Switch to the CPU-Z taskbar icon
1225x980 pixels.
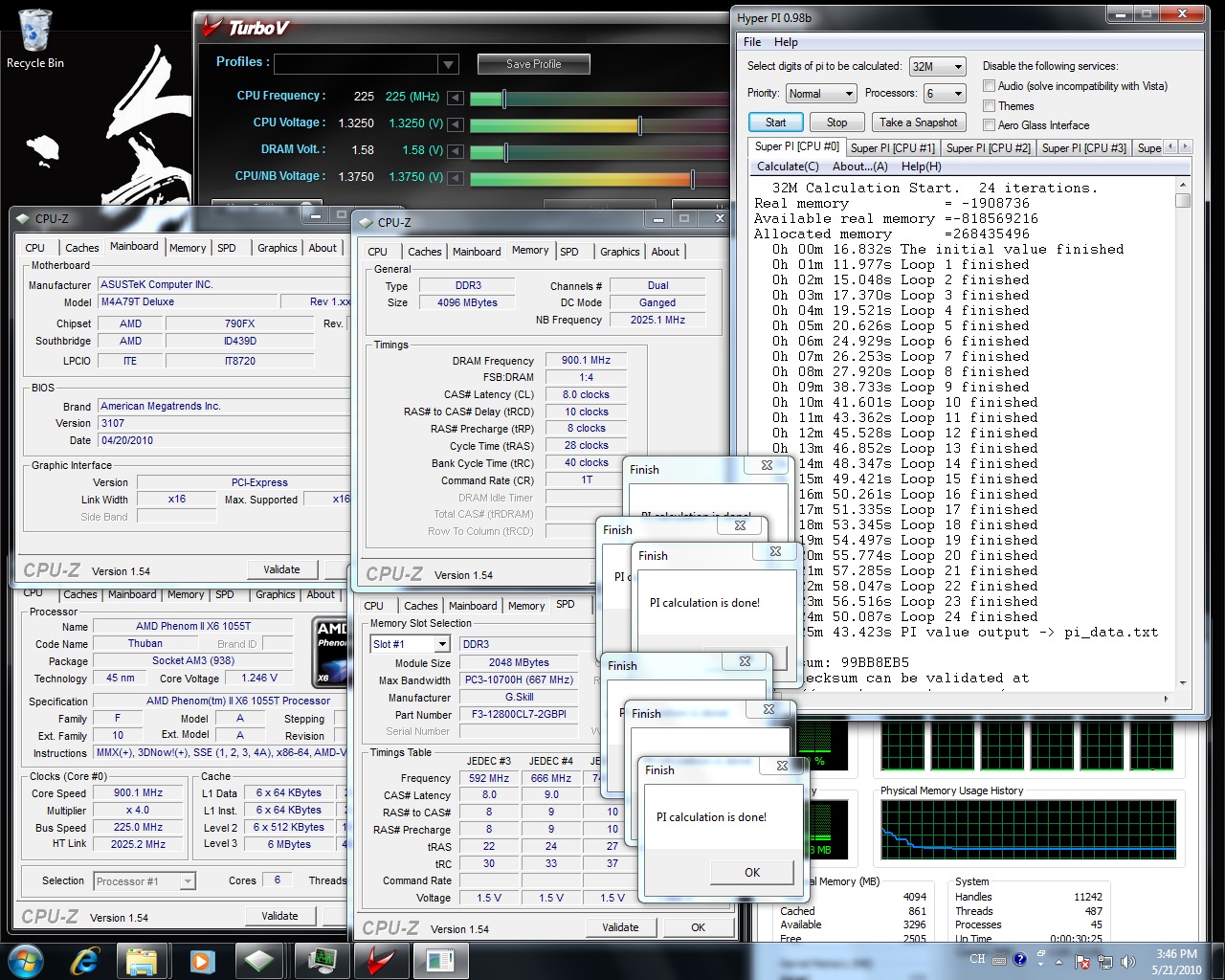pyautogui.click(x=260, y=960)
